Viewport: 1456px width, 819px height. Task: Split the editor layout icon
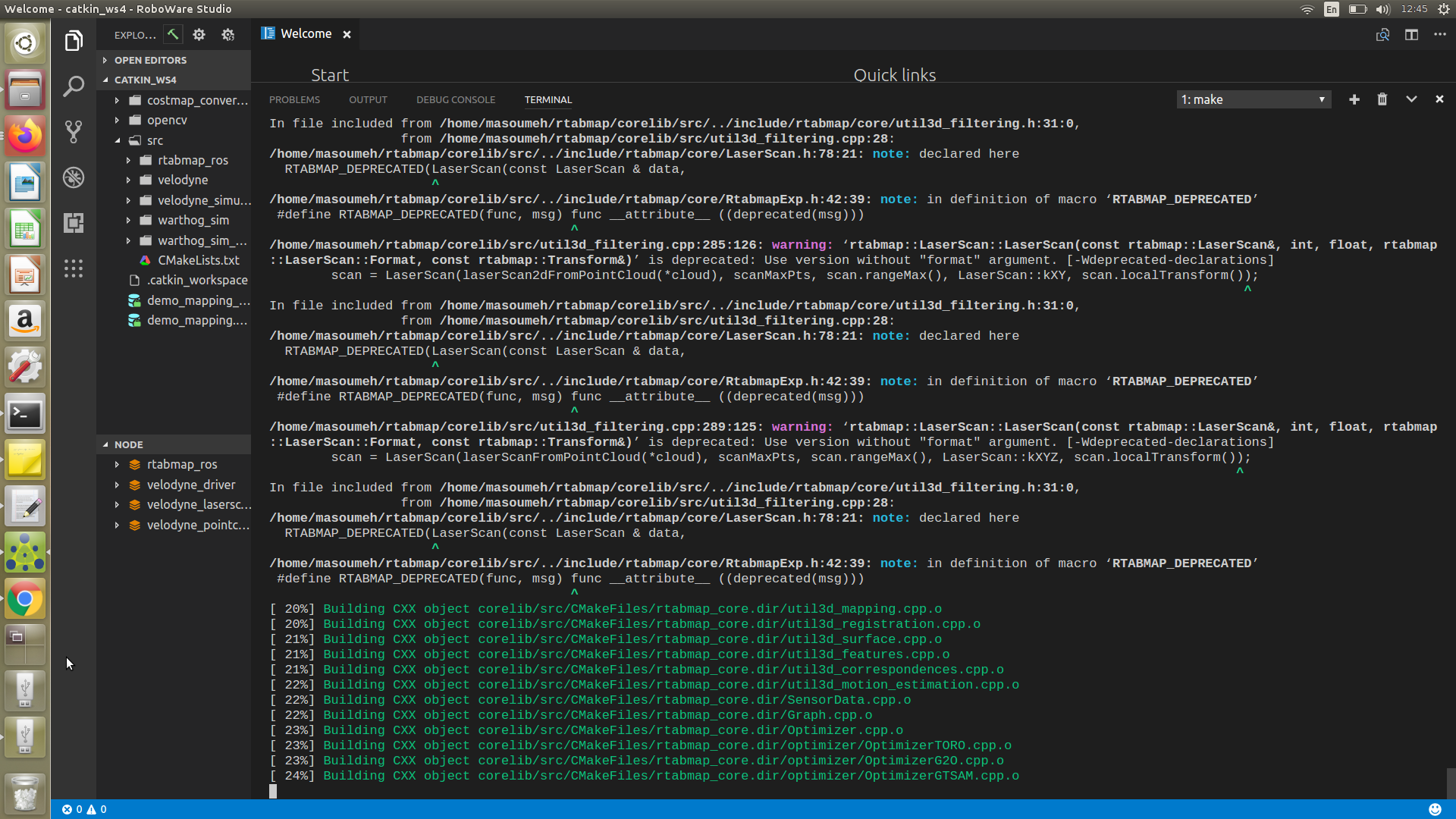pos(1411,35)
